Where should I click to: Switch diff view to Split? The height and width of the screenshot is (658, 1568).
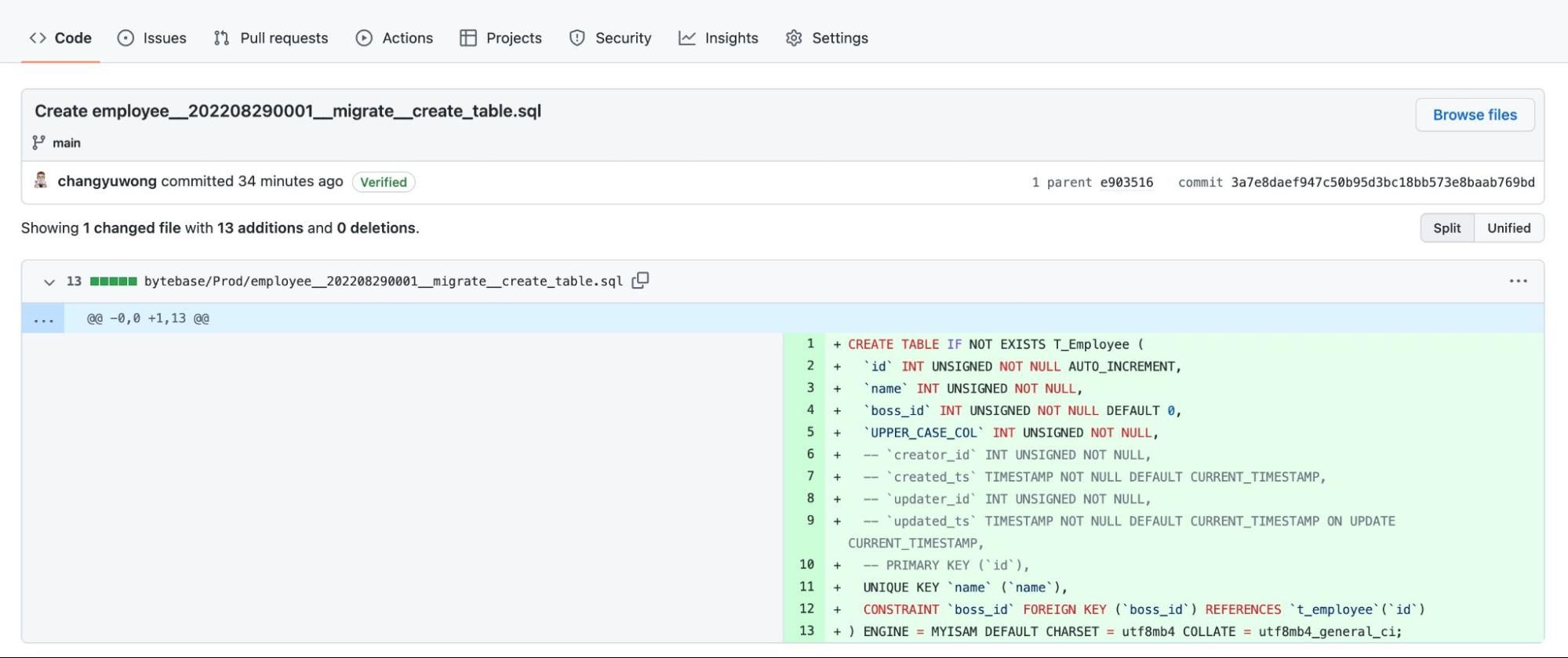coord(1446,228)
